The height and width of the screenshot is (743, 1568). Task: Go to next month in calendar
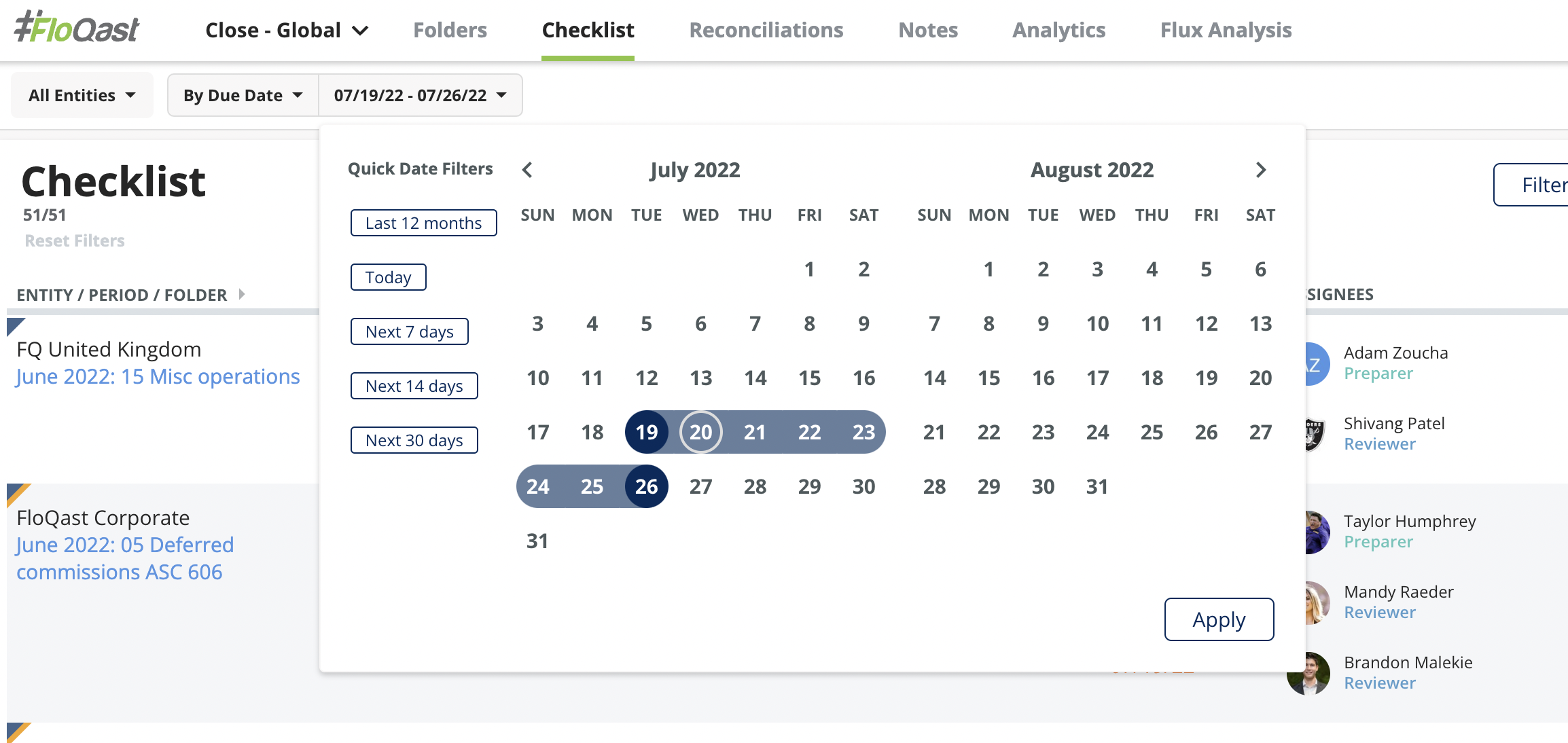point(1261,170)
